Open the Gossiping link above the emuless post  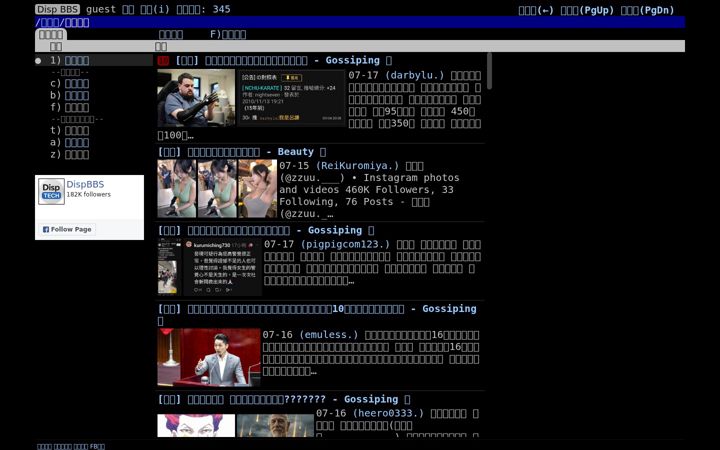tap(449, 309)
